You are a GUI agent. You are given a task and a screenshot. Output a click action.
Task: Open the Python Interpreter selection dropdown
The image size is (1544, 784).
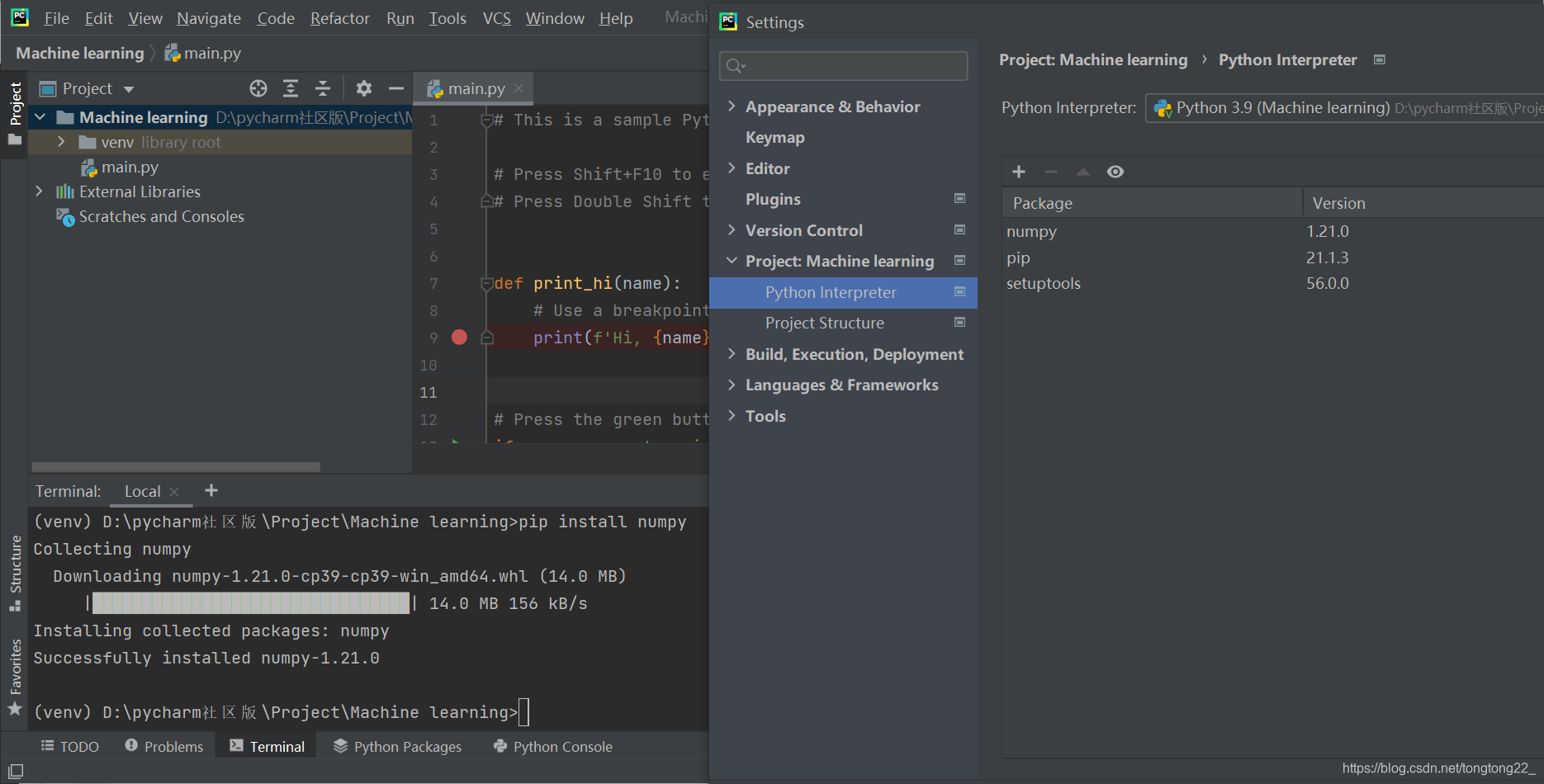tap(1344, 108)
